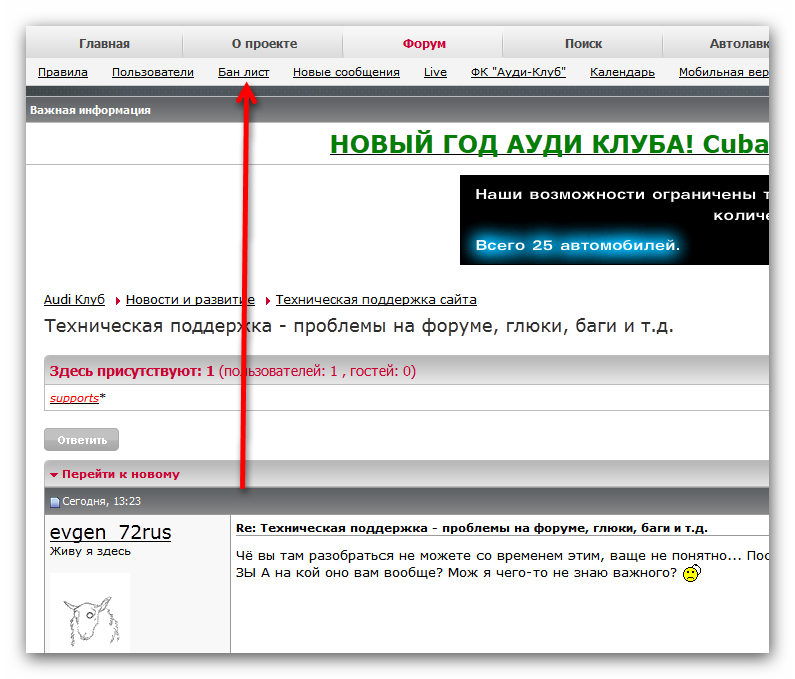This screenshot has width=795, height=679.
Task: Click the supports user link
Action: tap(74, 398)
